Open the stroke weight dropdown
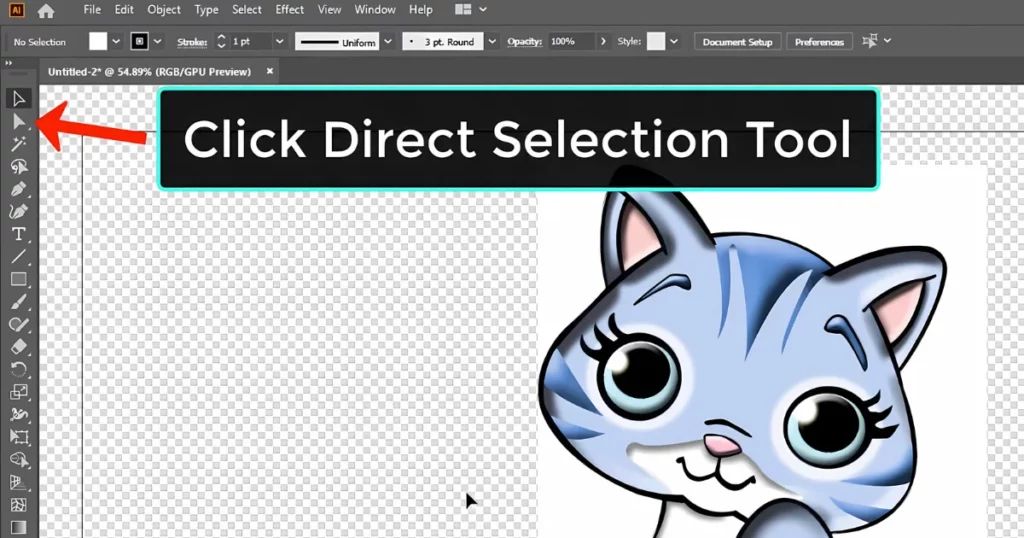Image resolution: width=1024 pixels, height=538 pixels. 280,42
